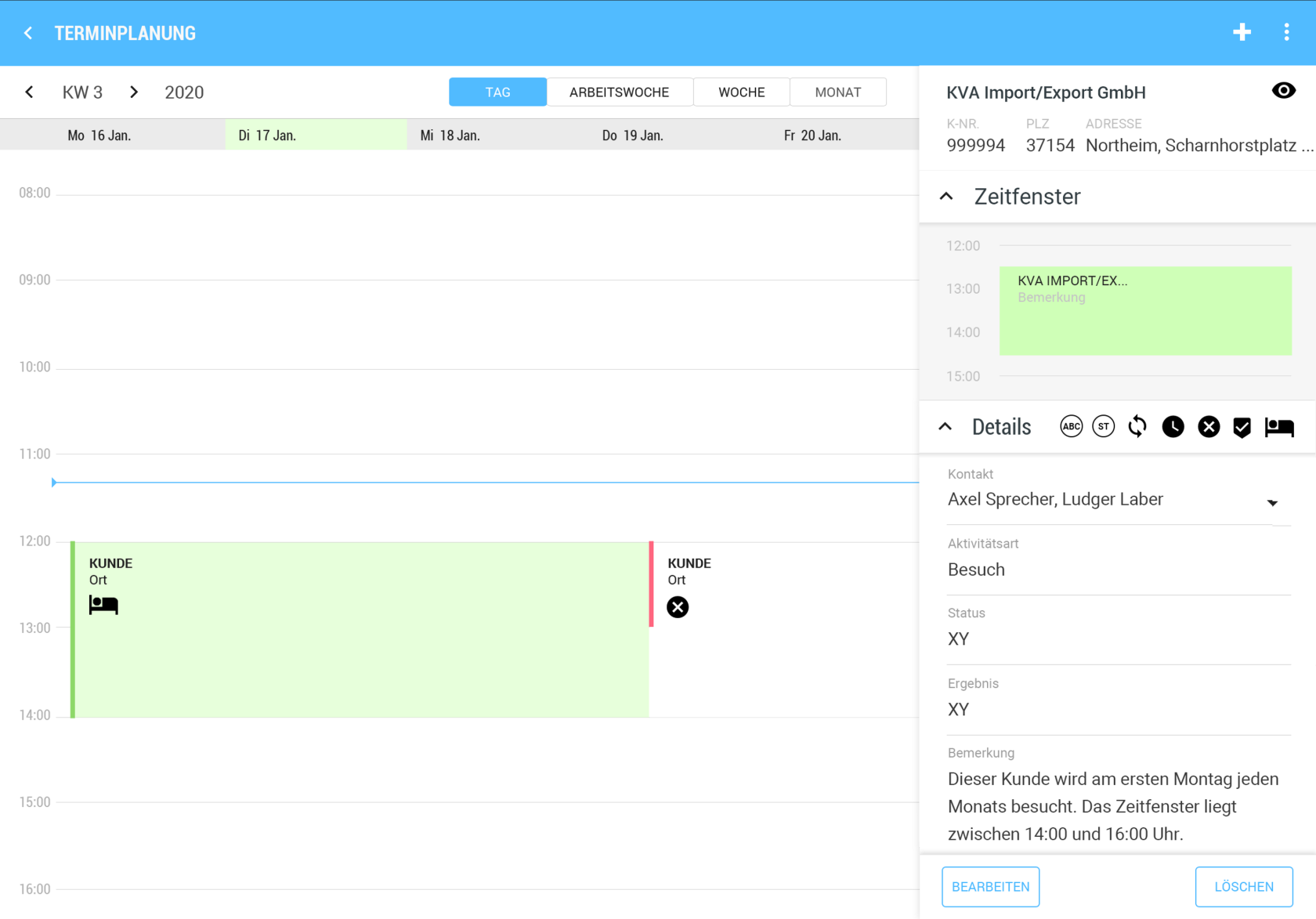Click the bed icon in the green appointment

click(103, 605)
